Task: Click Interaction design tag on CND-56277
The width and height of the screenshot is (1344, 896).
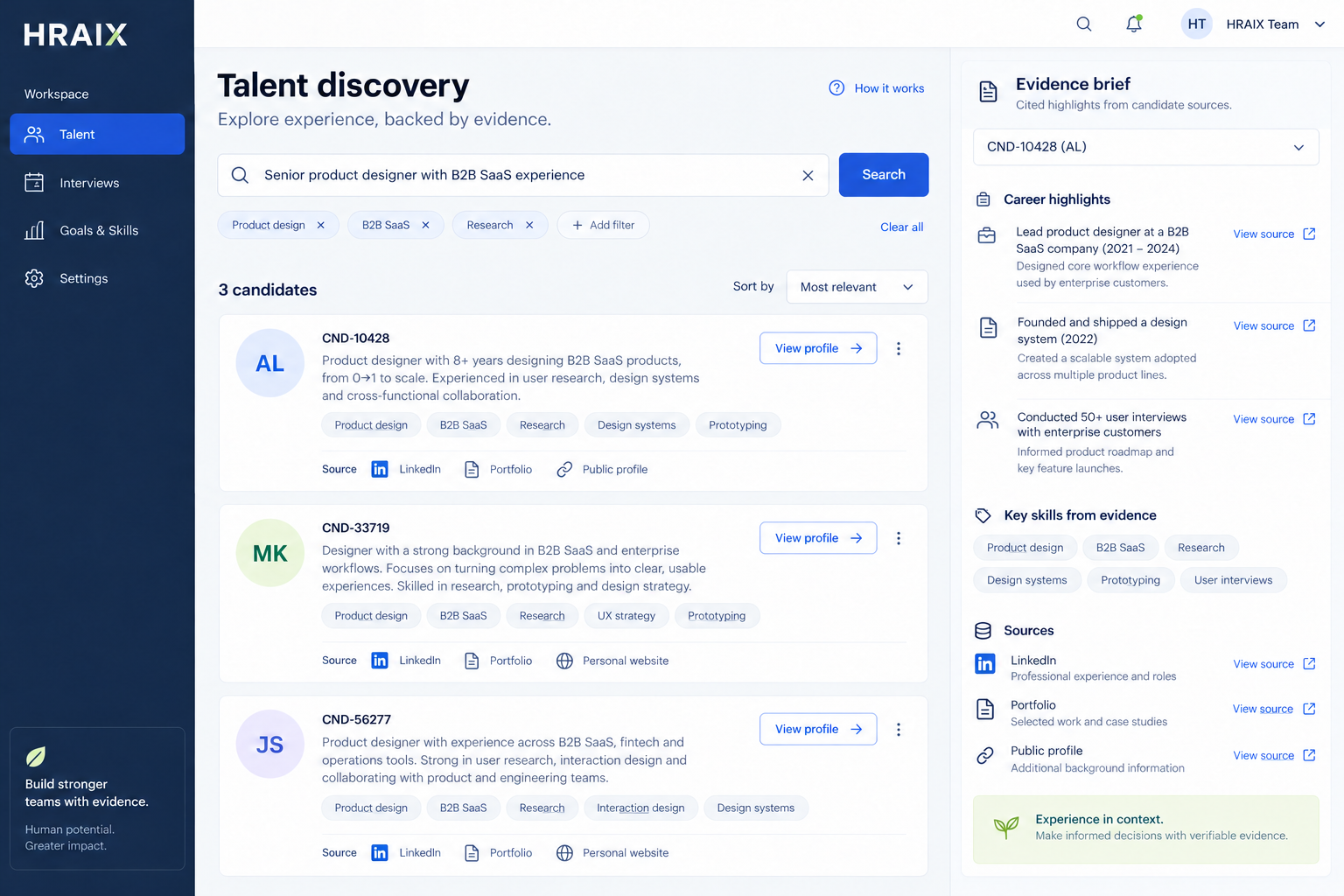Action: click(640, 808)
